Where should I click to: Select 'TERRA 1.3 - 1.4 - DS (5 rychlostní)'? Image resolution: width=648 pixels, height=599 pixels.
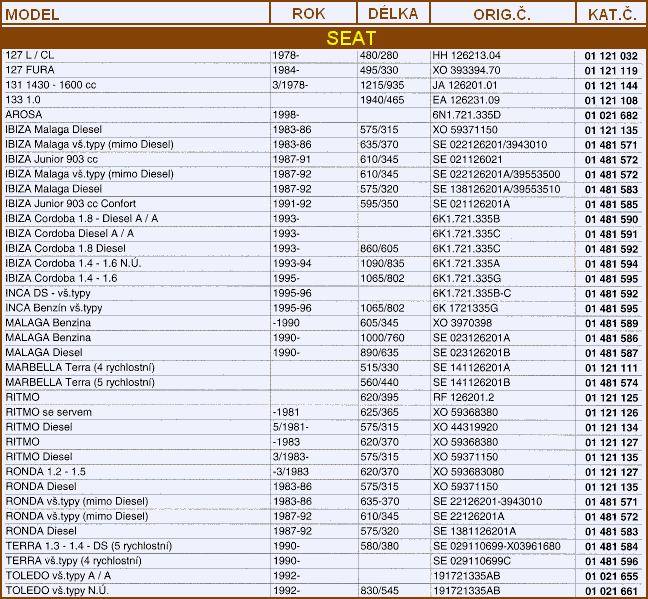[x=88, y=546]
